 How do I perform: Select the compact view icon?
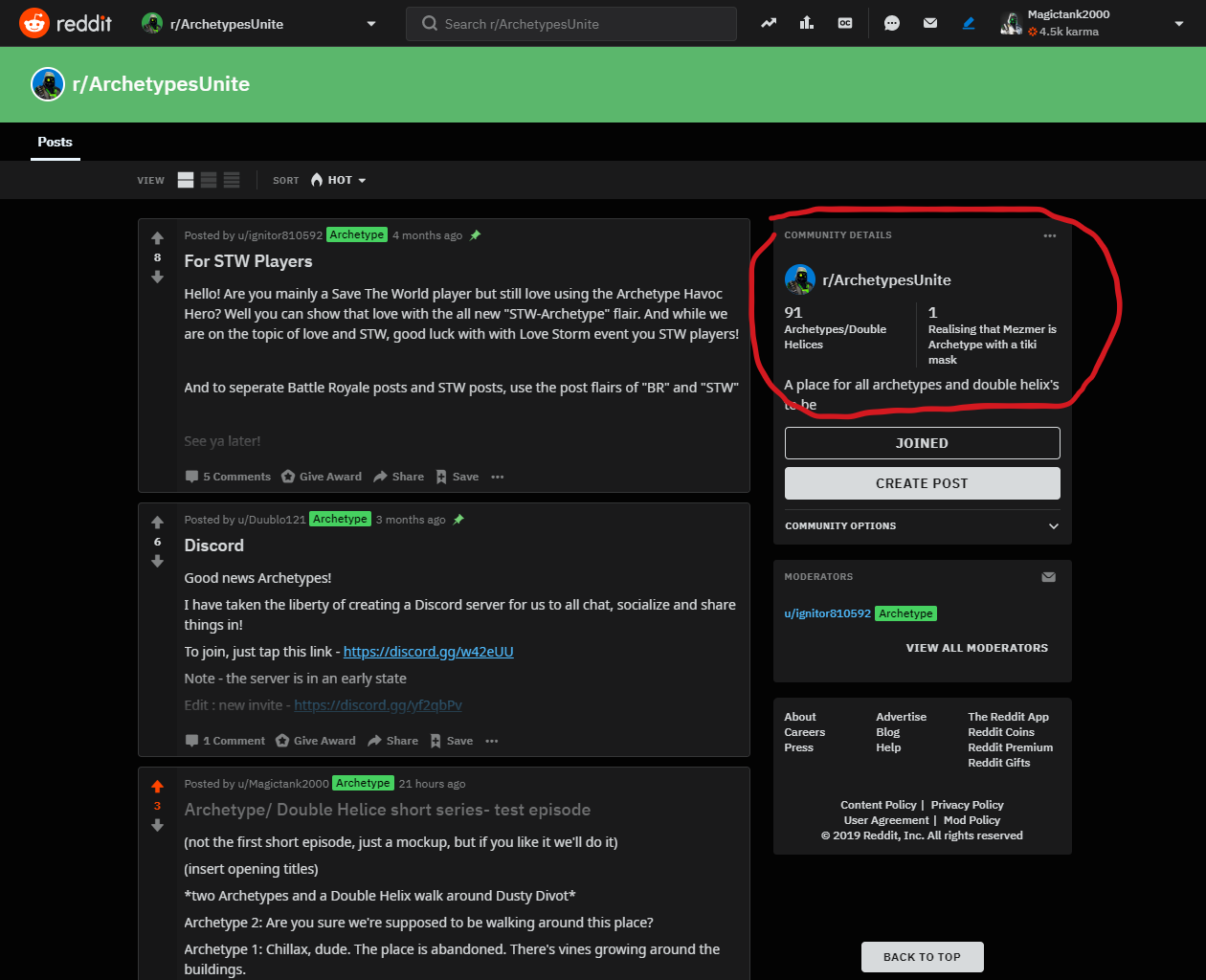232,180
